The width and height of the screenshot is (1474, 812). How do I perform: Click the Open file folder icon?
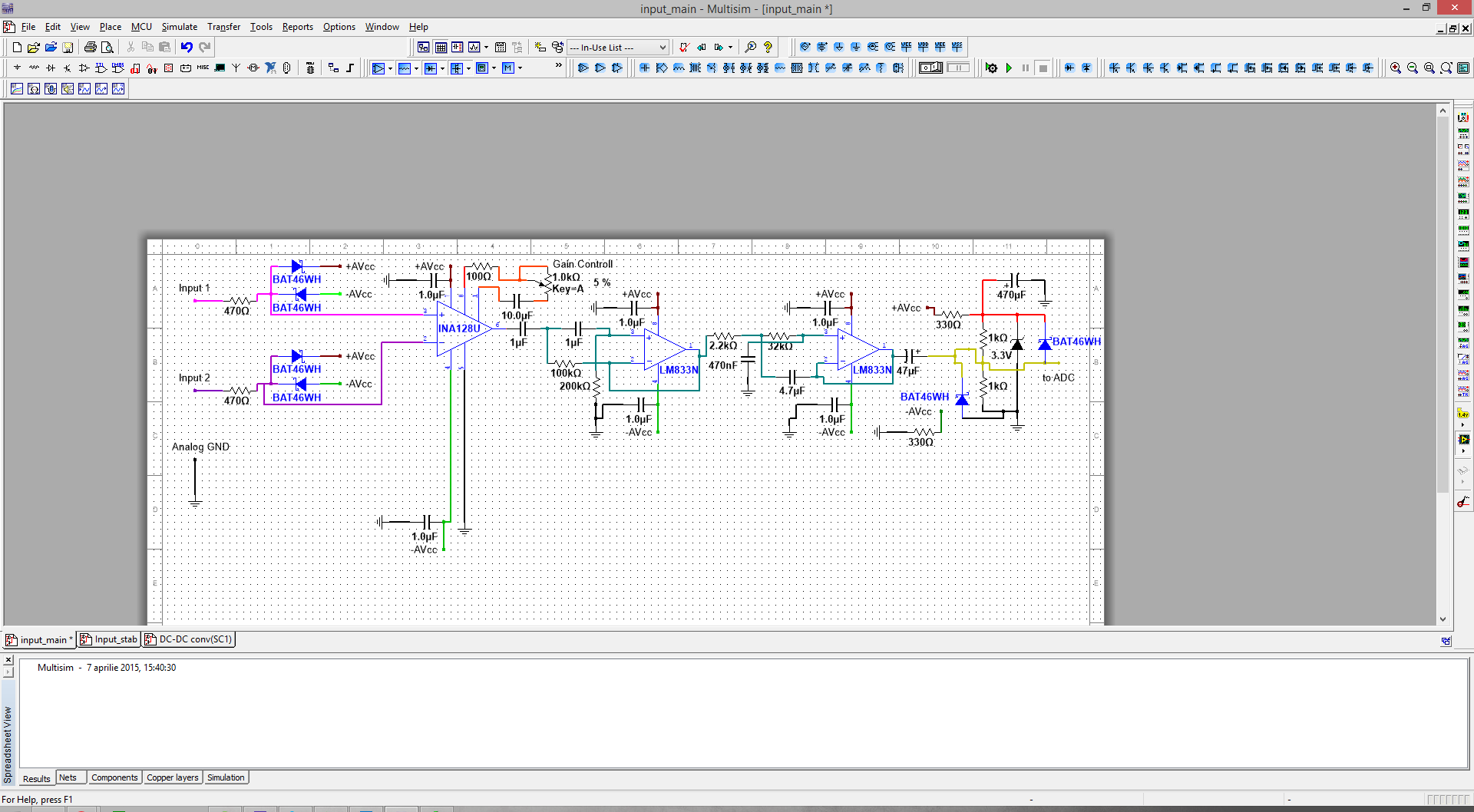point(34,48)
